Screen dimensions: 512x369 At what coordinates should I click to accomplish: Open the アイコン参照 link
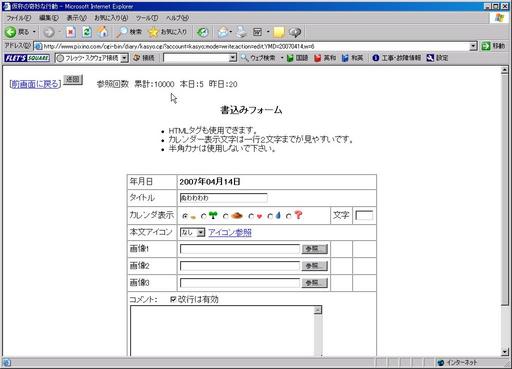pos(230,233)
